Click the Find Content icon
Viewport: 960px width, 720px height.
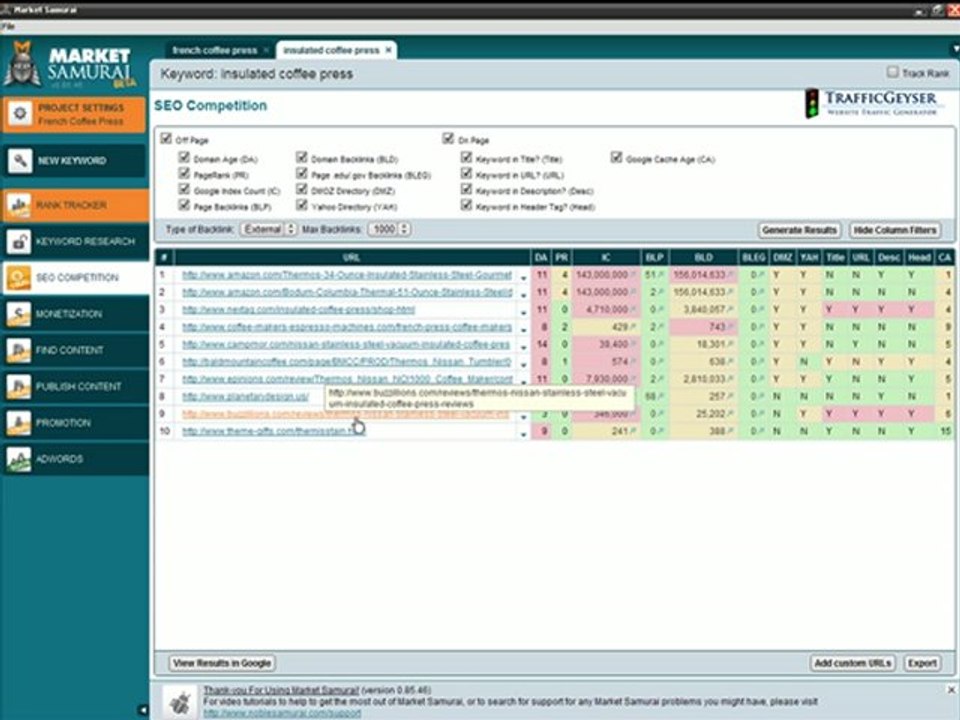pos(19,350)
